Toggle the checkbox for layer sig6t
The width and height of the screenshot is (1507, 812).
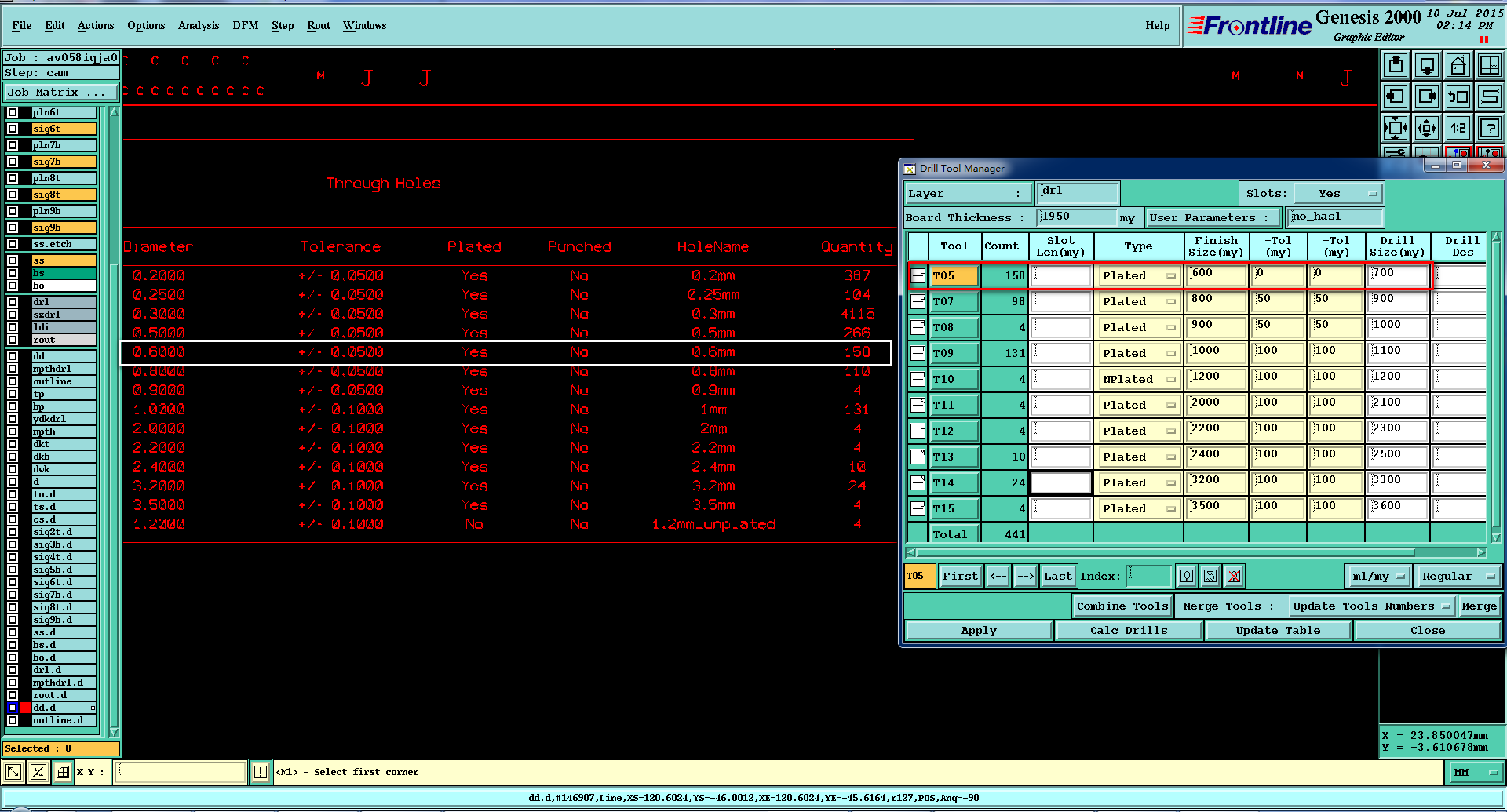[13, 129]
